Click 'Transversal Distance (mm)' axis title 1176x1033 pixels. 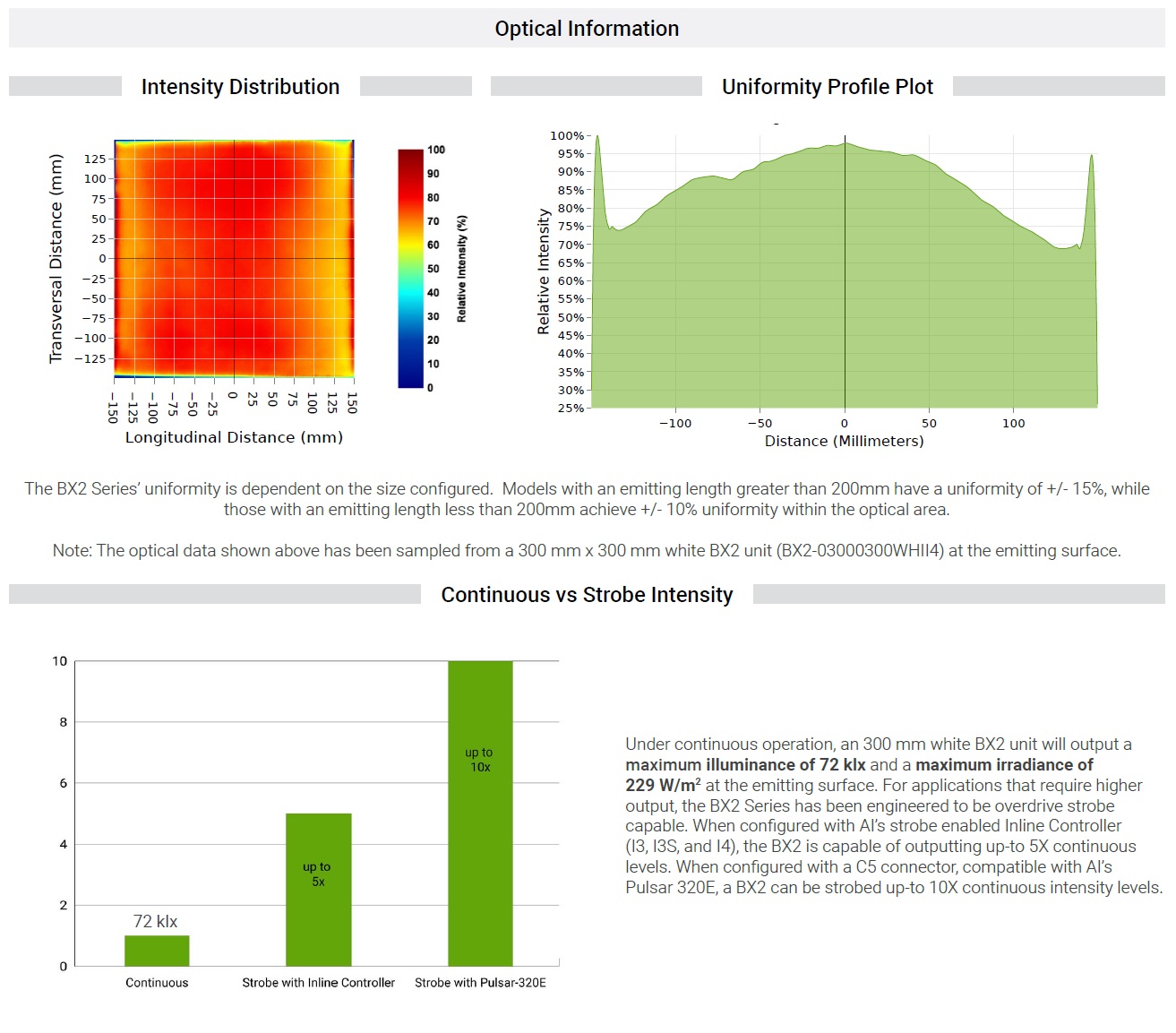(x=56, y=259)
